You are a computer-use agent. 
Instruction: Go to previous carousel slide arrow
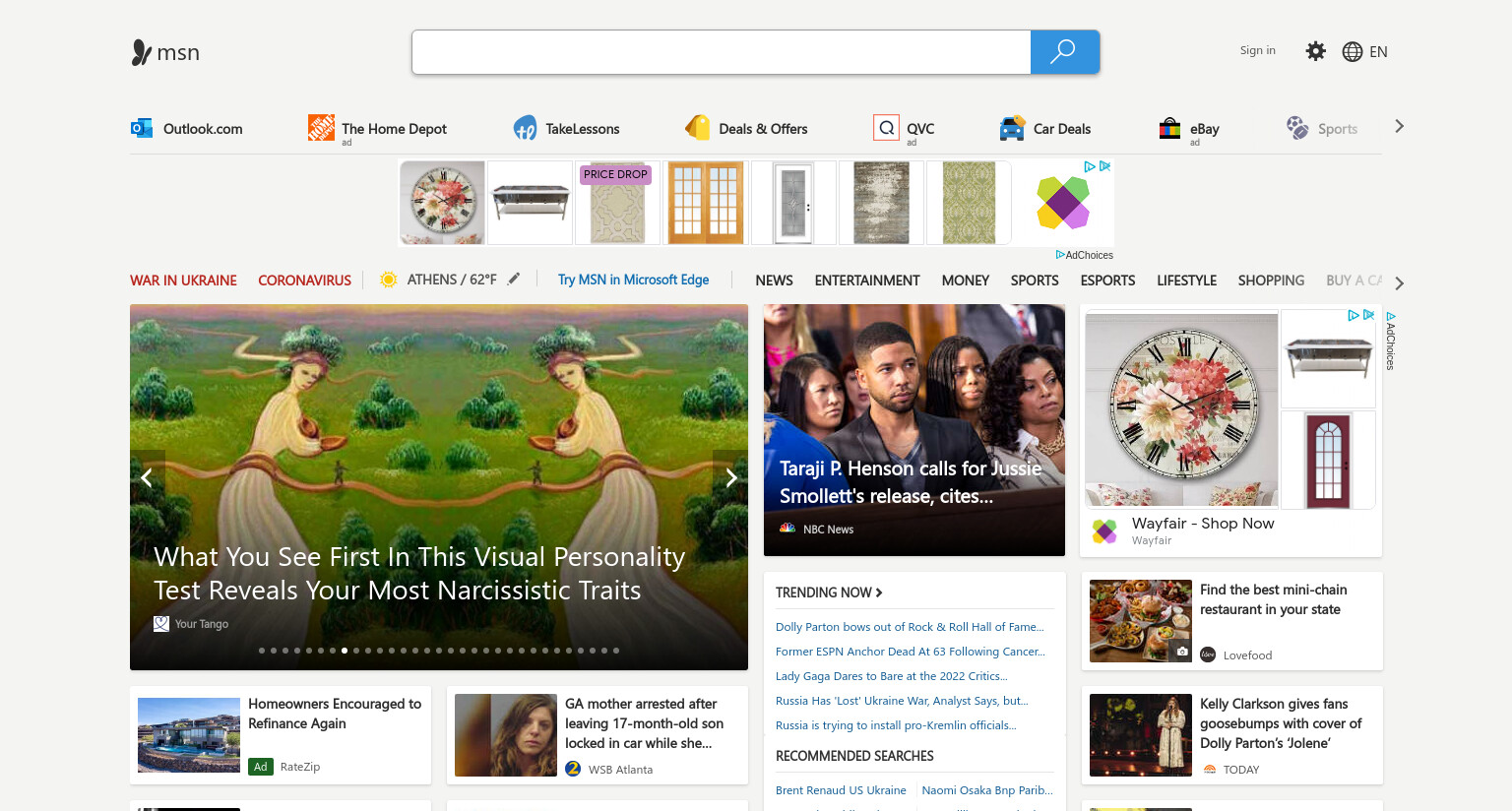(147, 477)
